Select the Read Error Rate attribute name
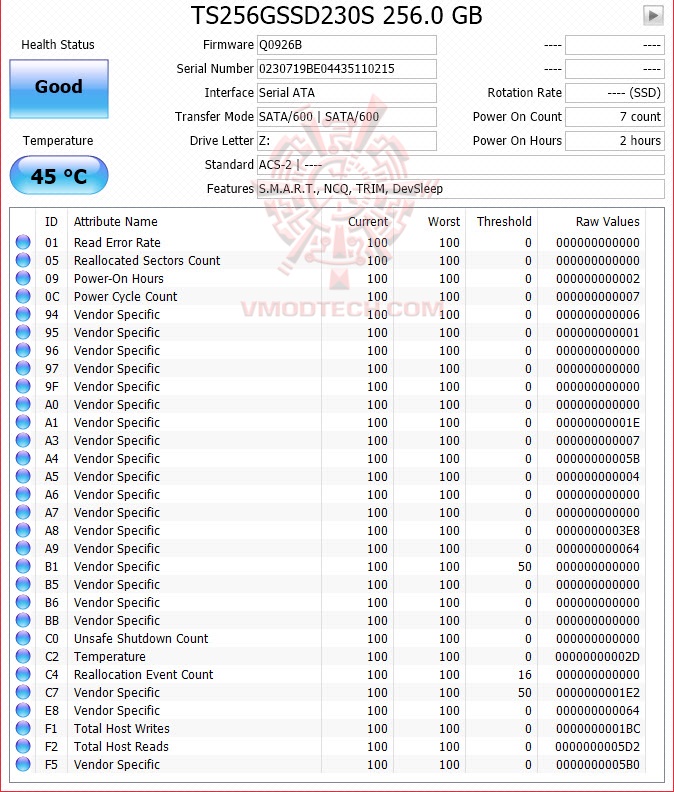 click(x=117, y=242)
